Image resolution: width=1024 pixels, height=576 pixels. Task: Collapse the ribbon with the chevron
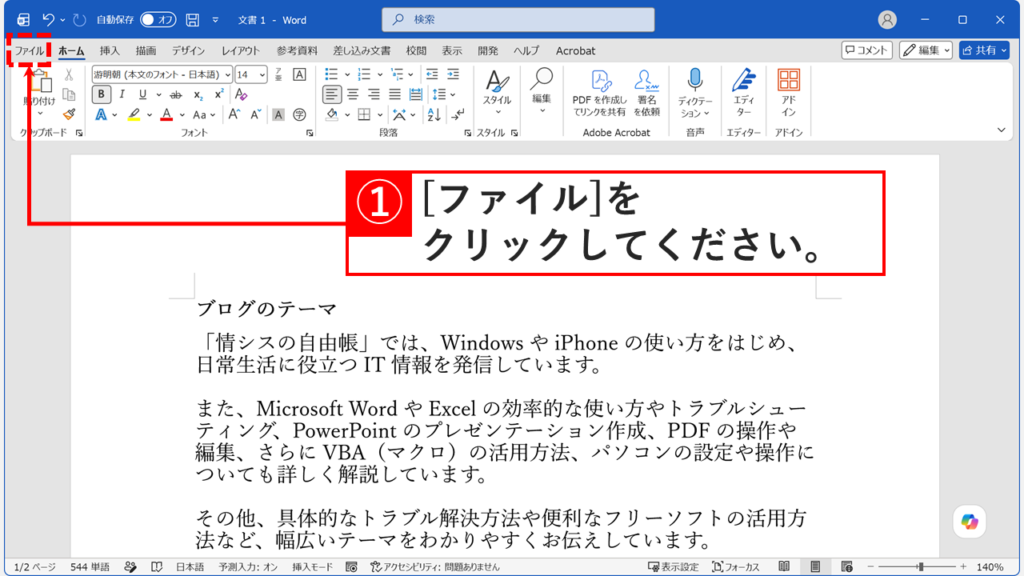(1001, 131)
